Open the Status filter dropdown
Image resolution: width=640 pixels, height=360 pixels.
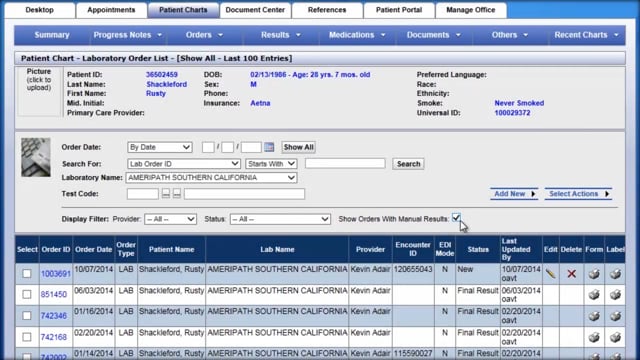pyautogui.click(x=280, y=219)
